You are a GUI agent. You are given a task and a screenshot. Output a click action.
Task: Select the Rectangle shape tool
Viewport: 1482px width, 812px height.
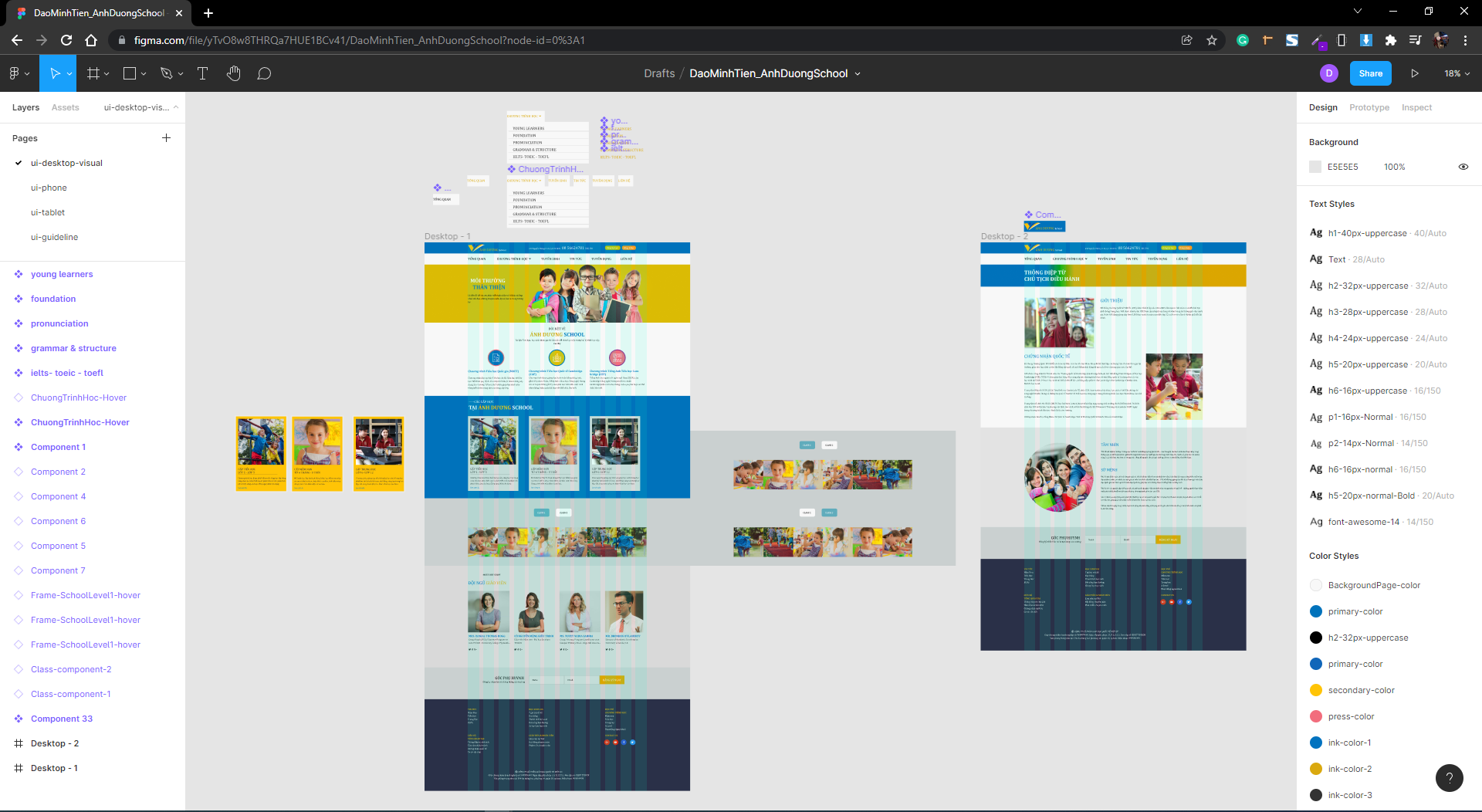pos(130,73)
